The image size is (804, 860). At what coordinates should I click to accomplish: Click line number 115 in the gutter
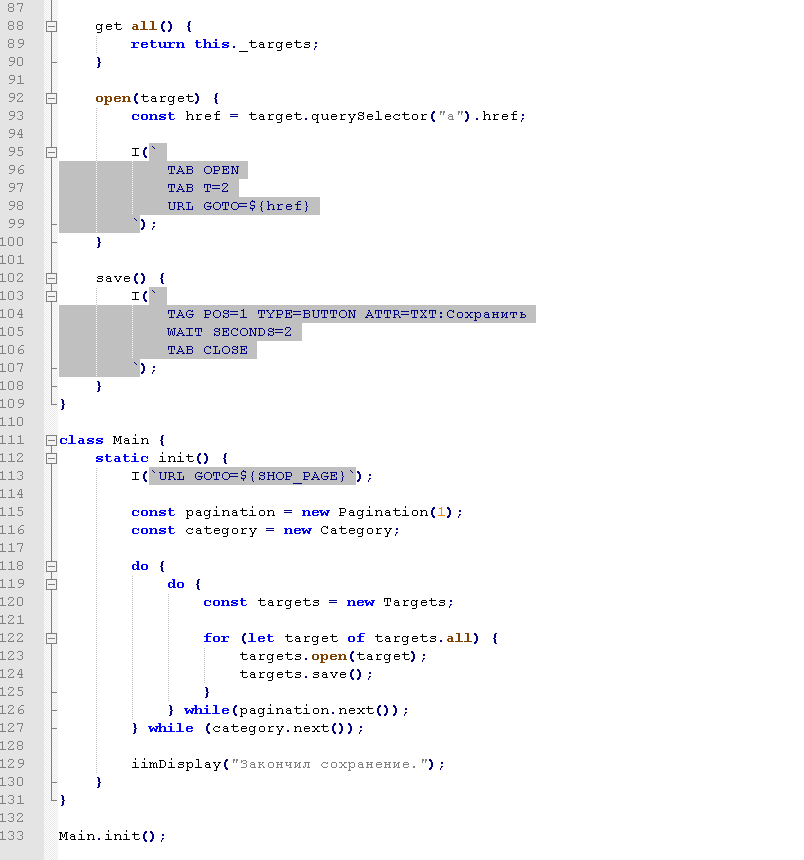12,512
